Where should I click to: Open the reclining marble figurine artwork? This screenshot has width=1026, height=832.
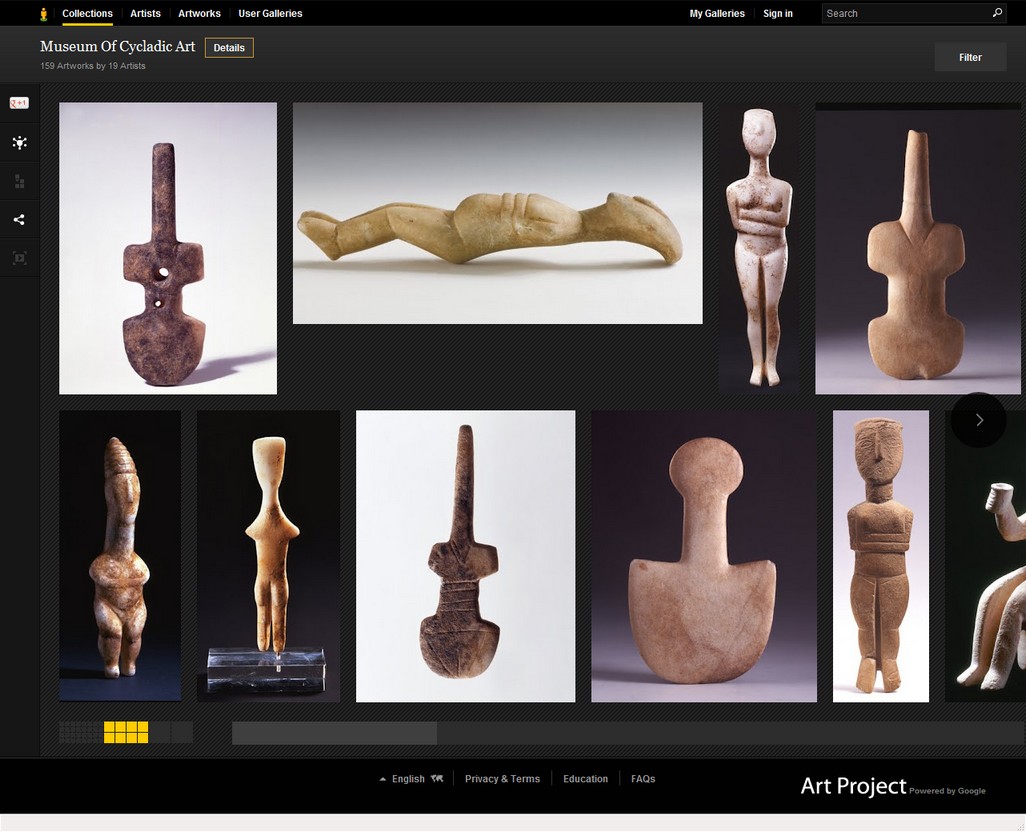point(497,213)
